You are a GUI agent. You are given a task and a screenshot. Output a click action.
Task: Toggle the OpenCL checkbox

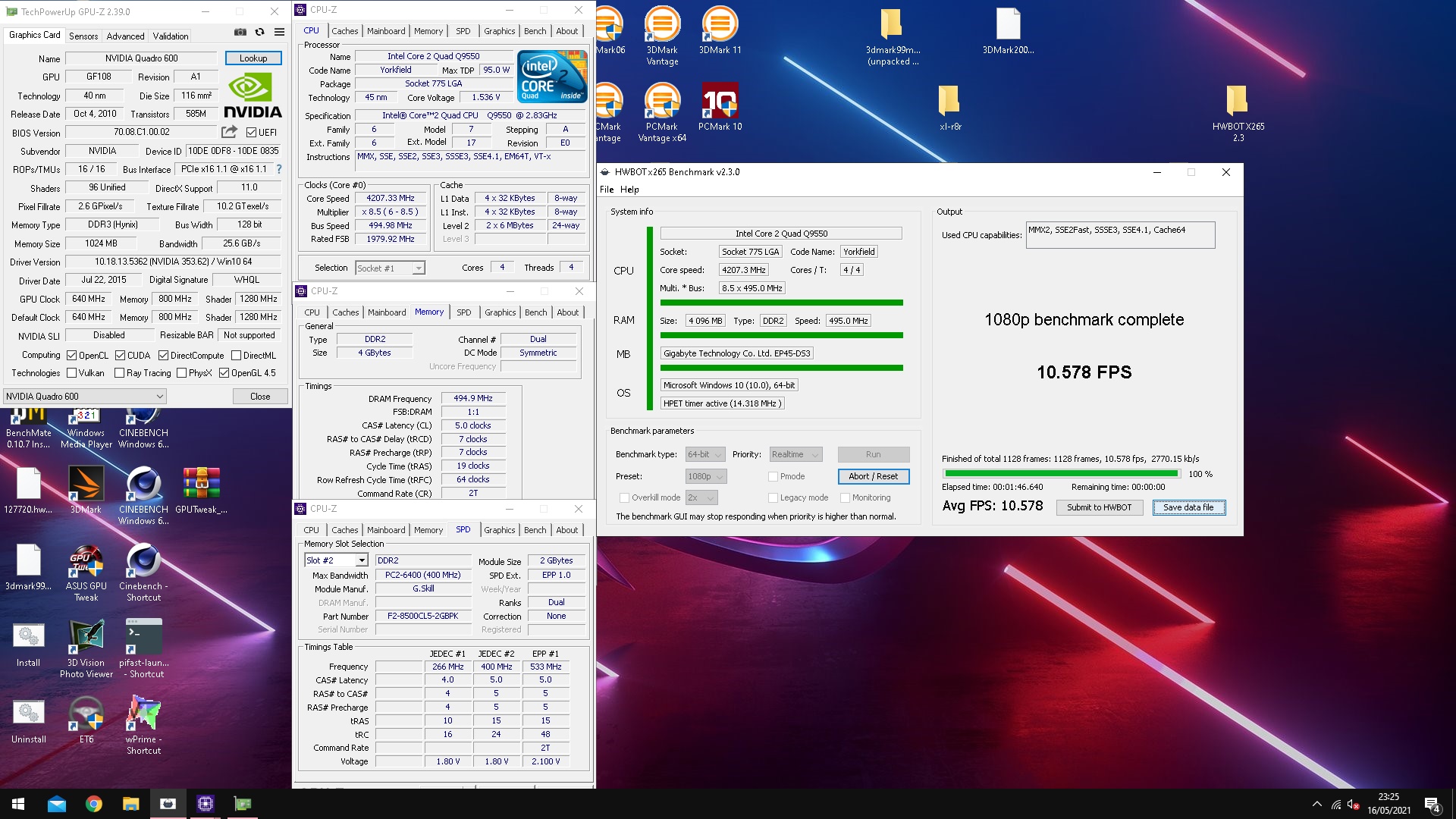tap(71, 355)
